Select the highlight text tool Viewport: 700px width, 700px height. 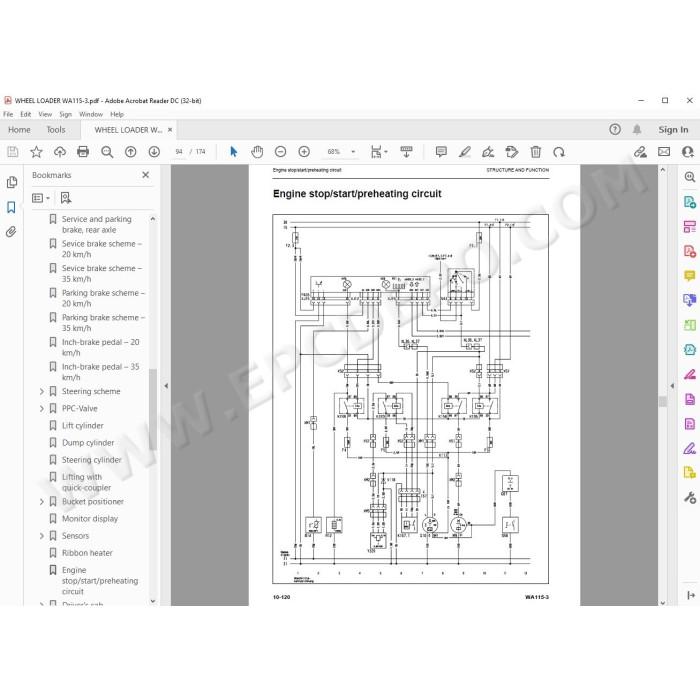point(465,152)
